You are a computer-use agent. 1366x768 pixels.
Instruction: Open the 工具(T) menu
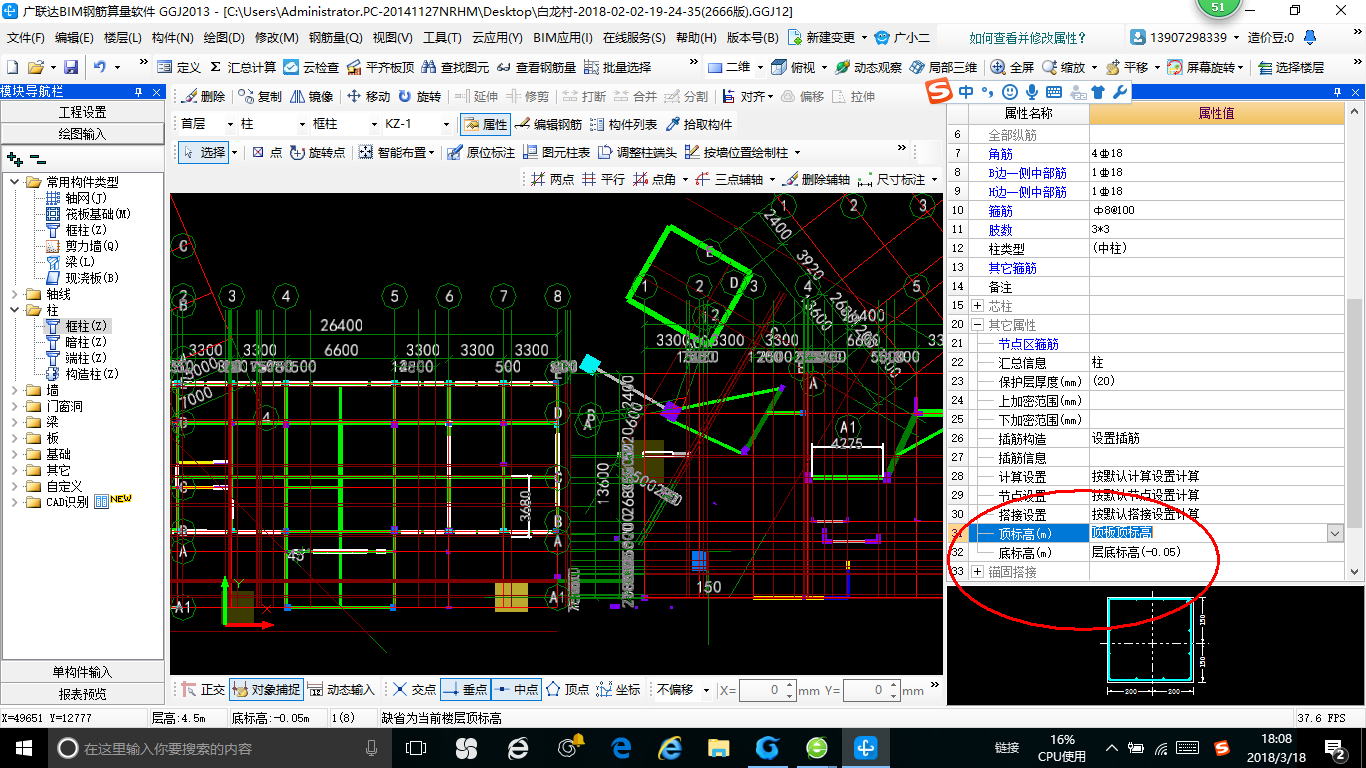click(x=442, y=38)
